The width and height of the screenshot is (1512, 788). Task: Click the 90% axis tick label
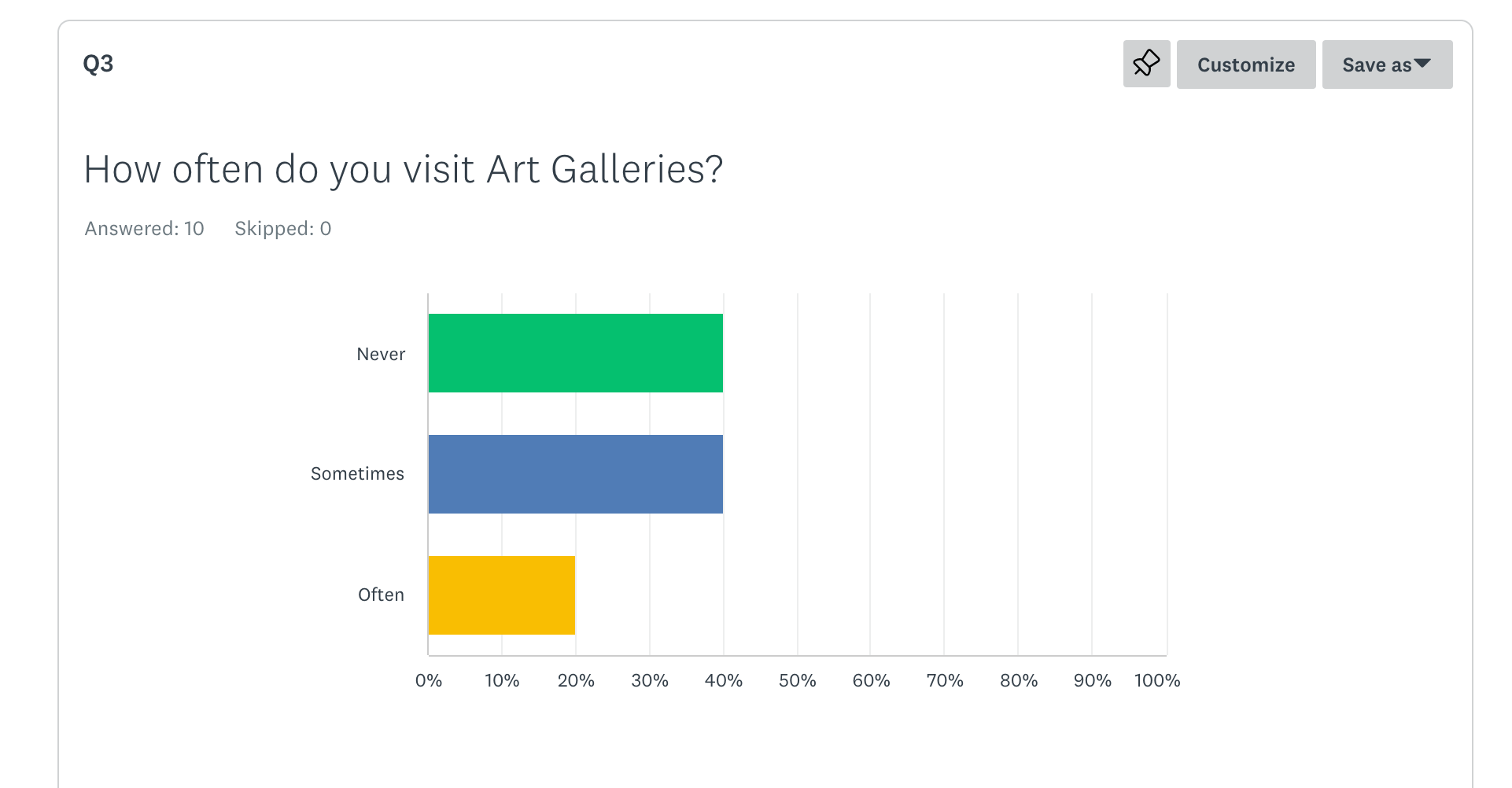[1092, 680]
